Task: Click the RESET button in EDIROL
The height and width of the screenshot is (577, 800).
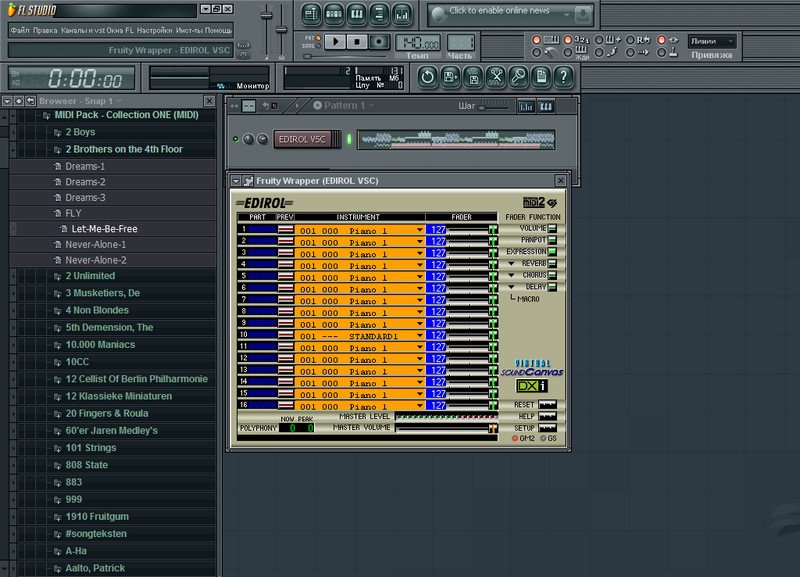Action: pos(549,405)
